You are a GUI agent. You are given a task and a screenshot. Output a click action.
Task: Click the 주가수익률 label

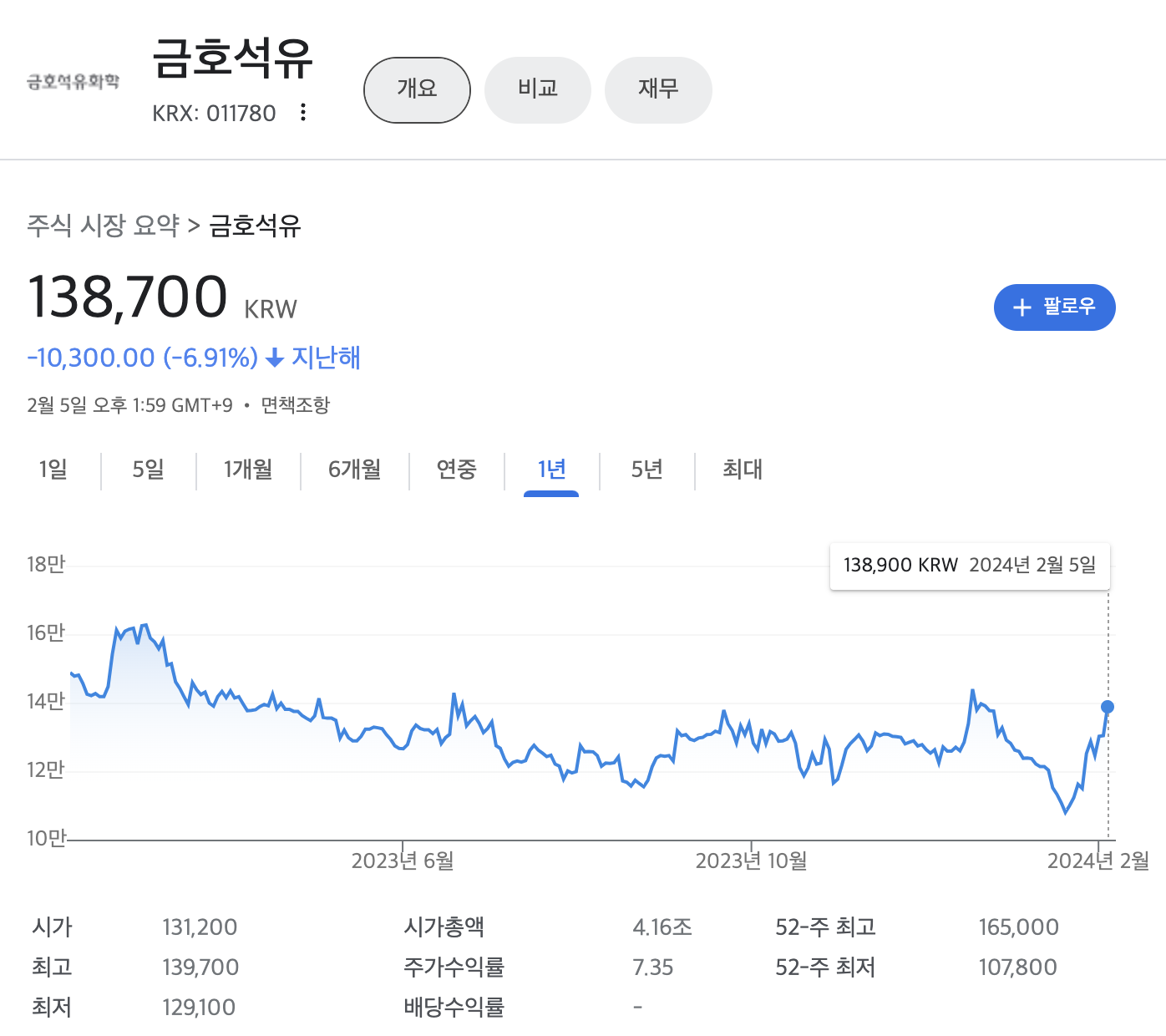click(454, 967)
